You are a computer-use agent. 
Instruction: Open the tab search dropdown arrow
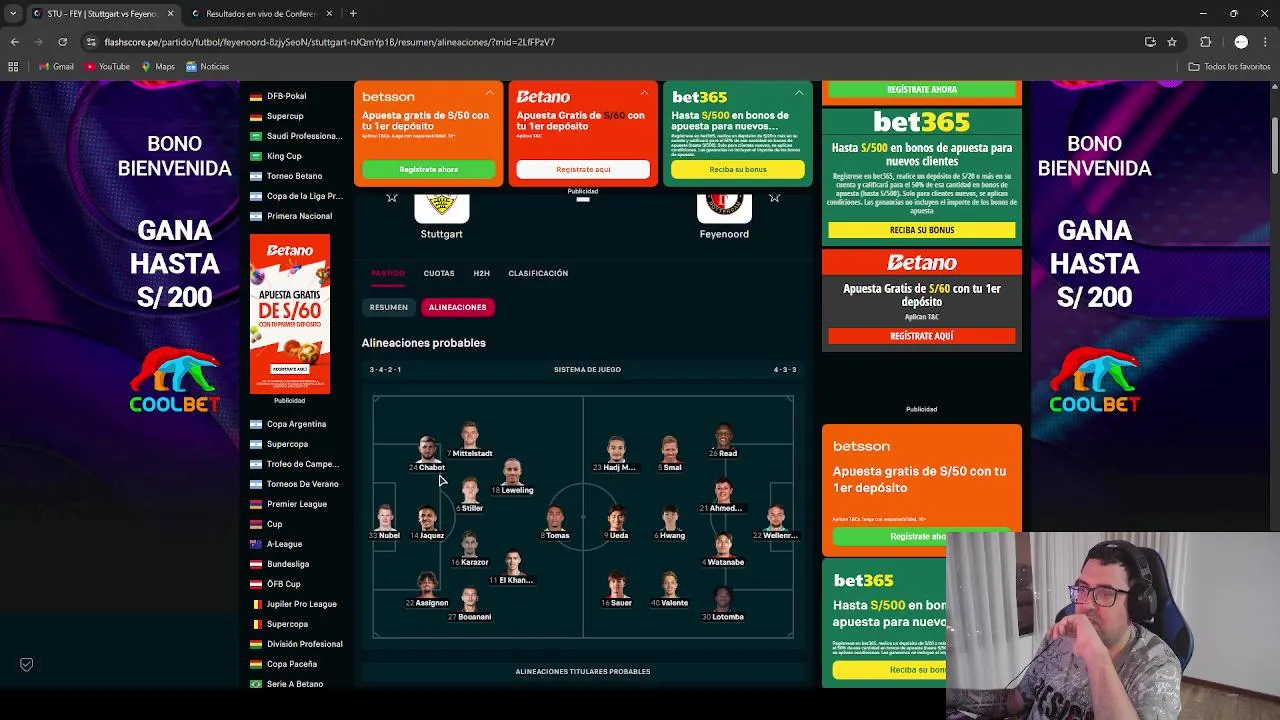(13, 14)
